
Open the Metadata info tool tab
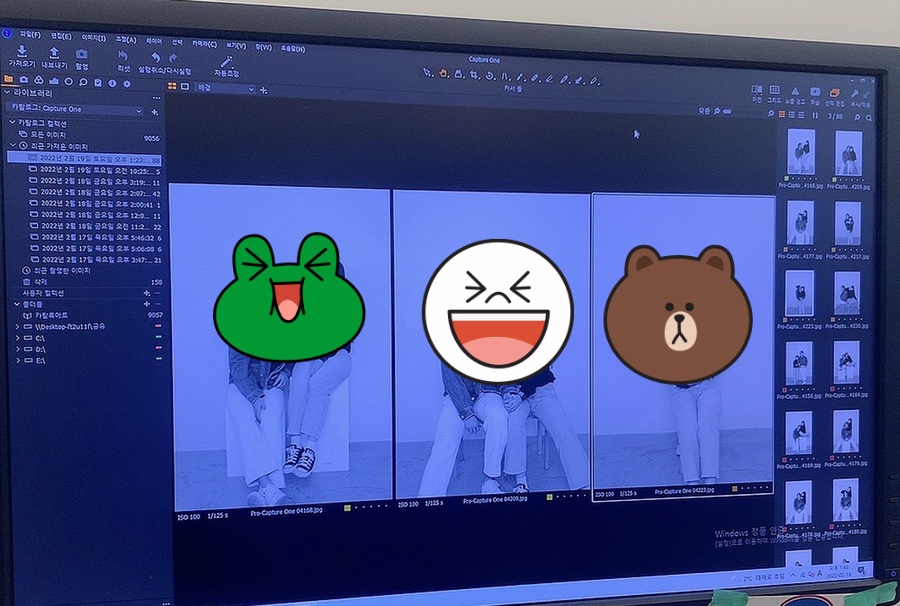click(112, 83)
